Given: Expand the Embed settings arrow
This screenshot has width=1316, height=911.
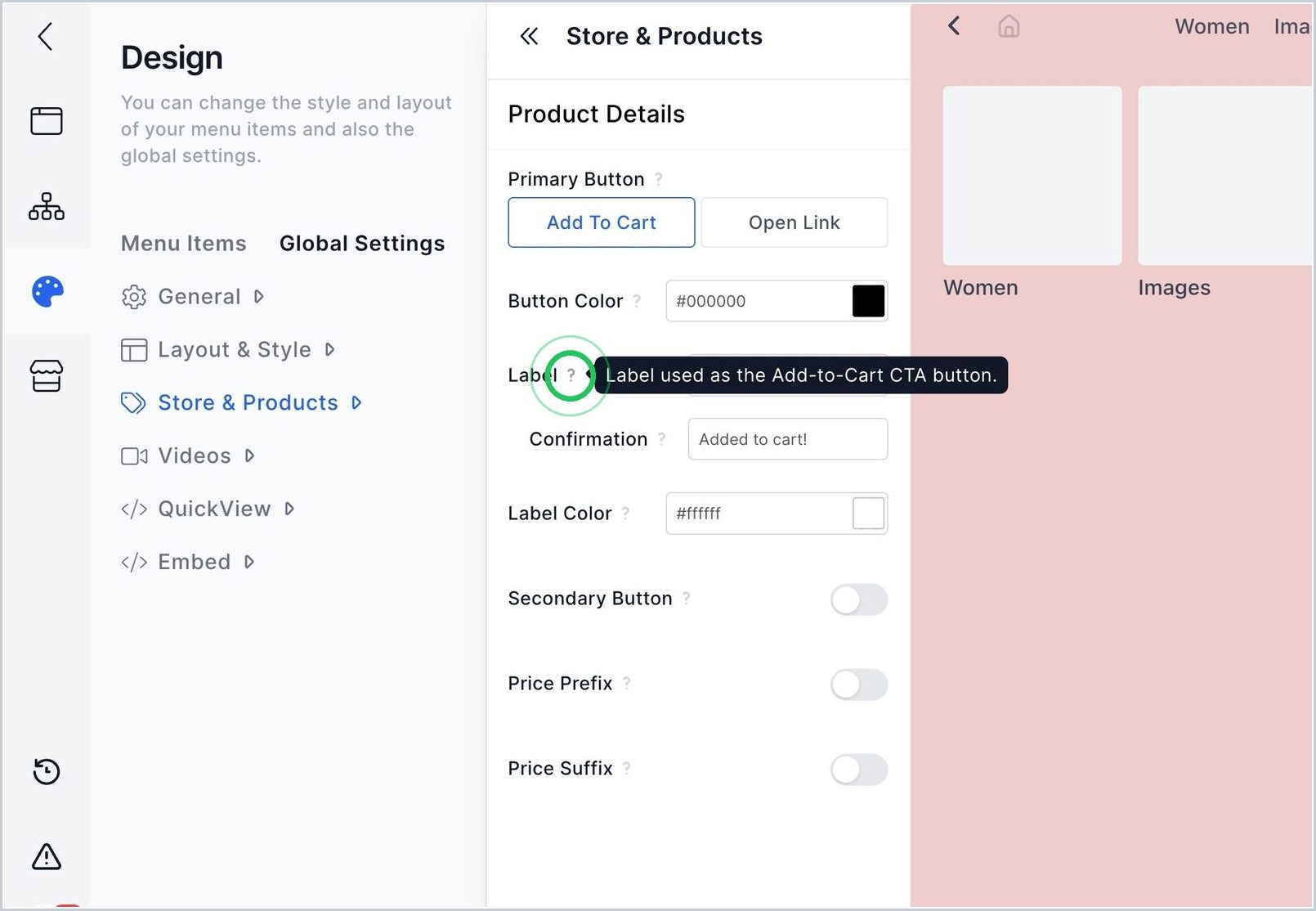Looking at the screenshot, I should click(249, 563).
